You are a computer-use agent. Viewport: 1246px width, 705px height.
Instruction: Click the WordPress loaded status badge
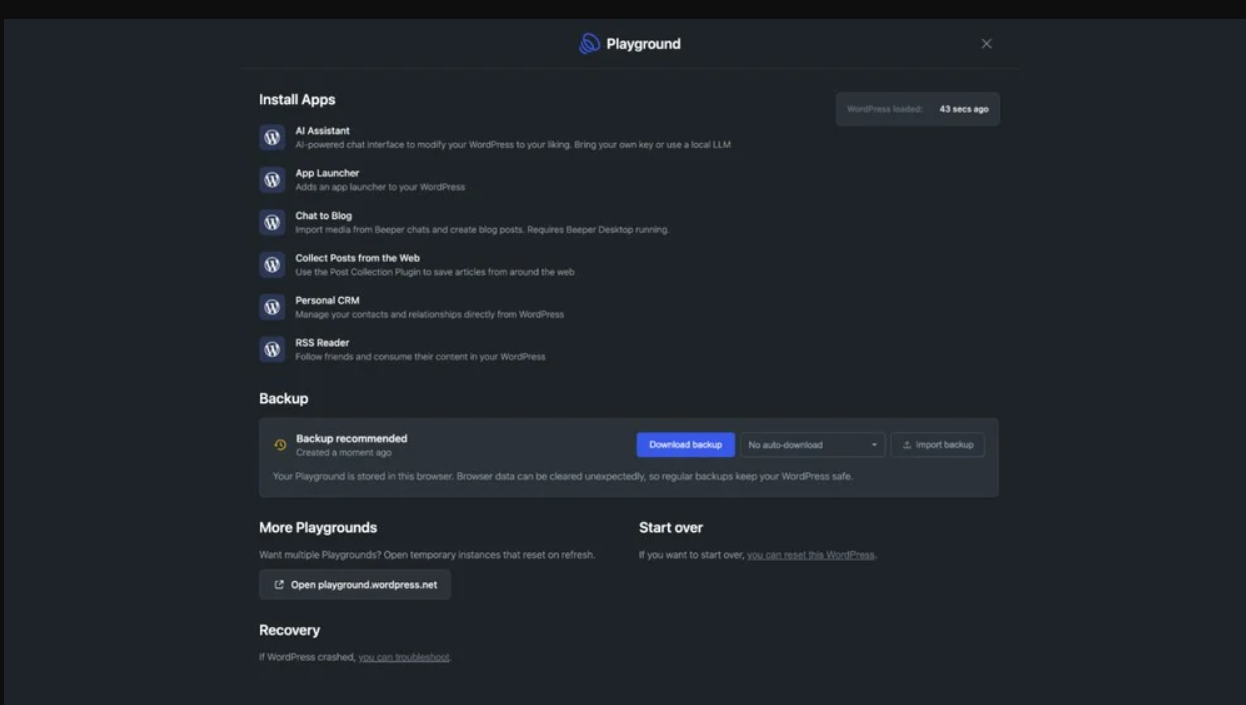coord(917,109)
